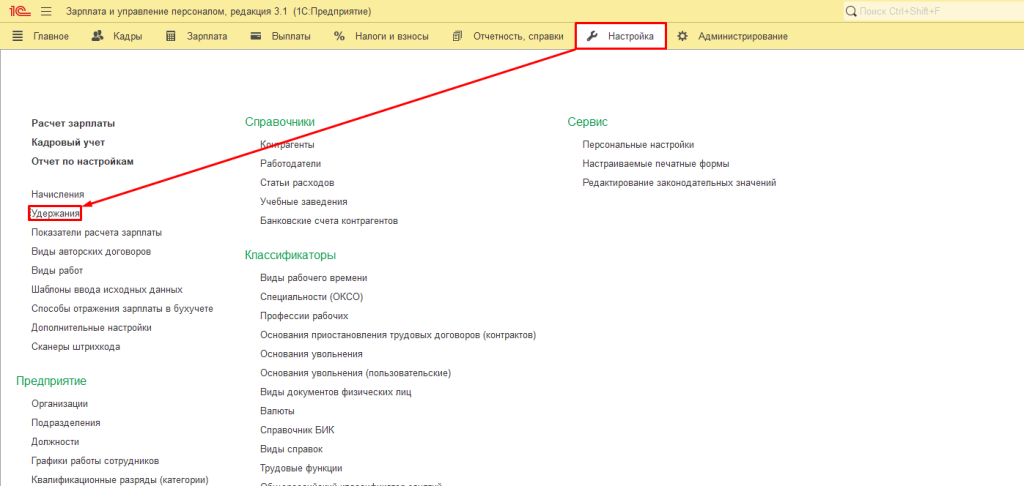Open the Организации list
This screenshot has height=486, width=1024.
click(59, 404)
